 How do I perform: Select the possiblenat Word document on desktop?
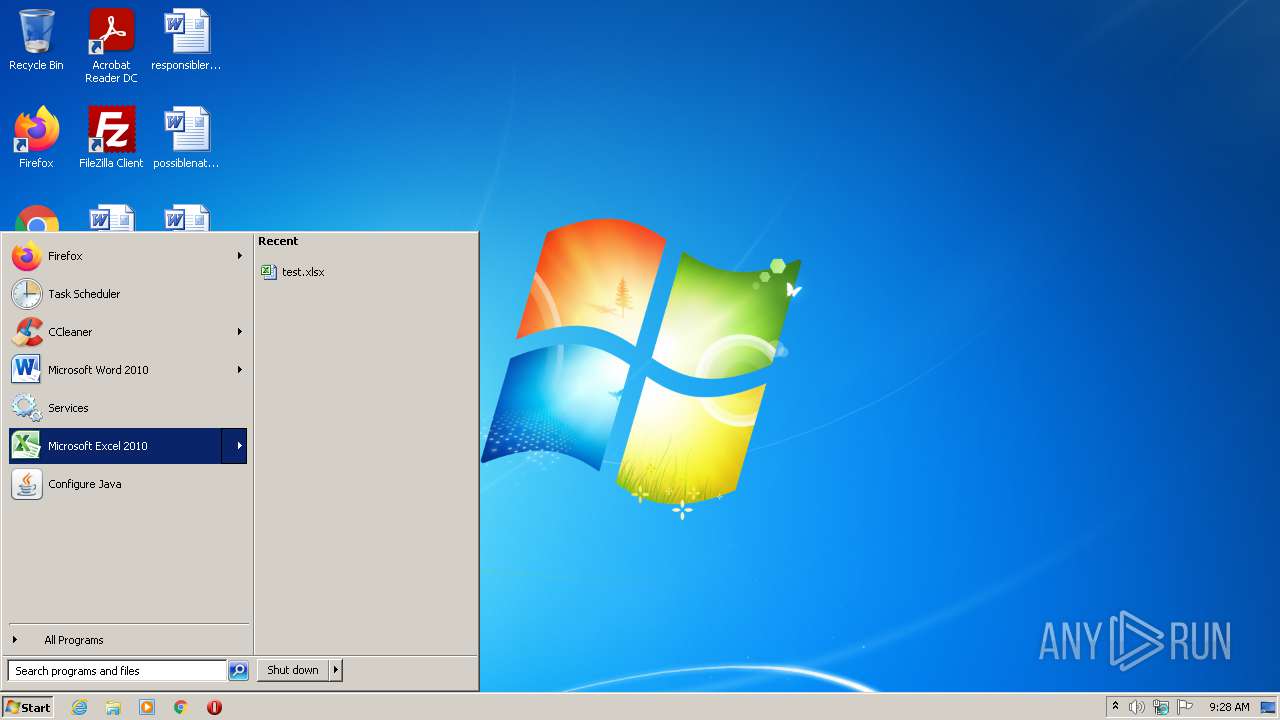pos(186,137)
